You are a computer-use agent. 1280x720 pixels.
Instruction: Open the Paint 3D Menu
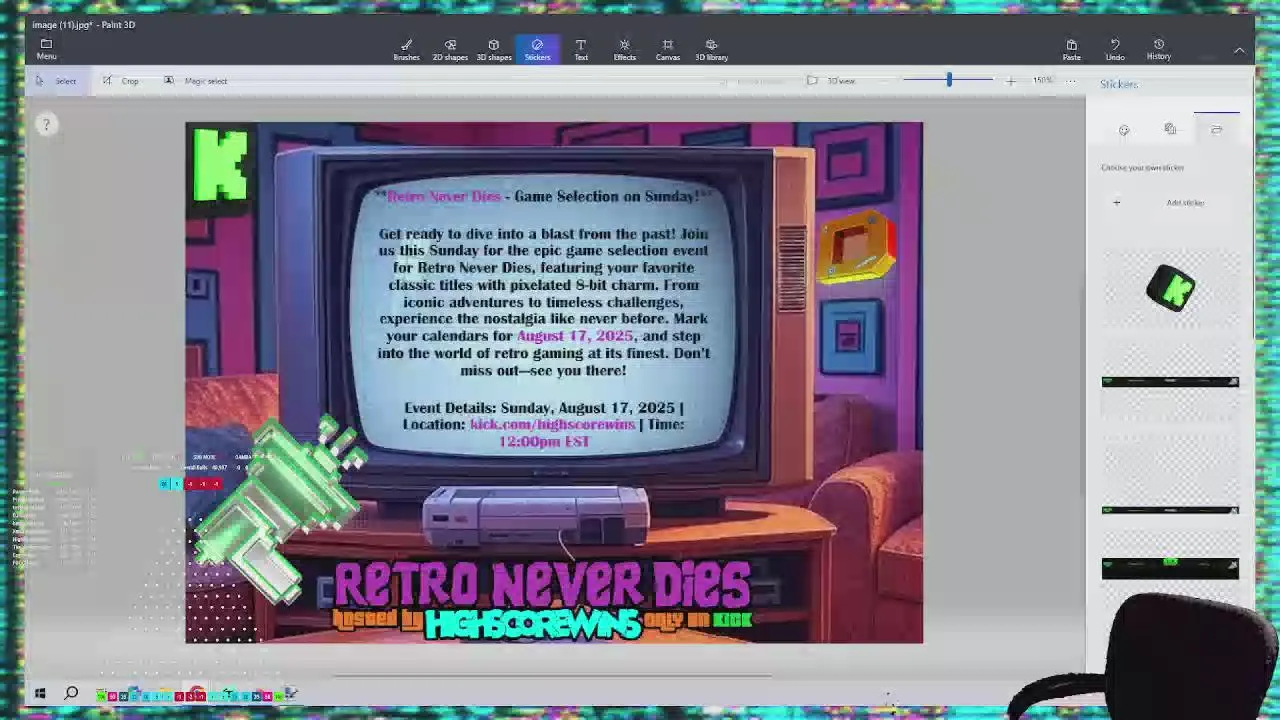[x=46, y=49]
